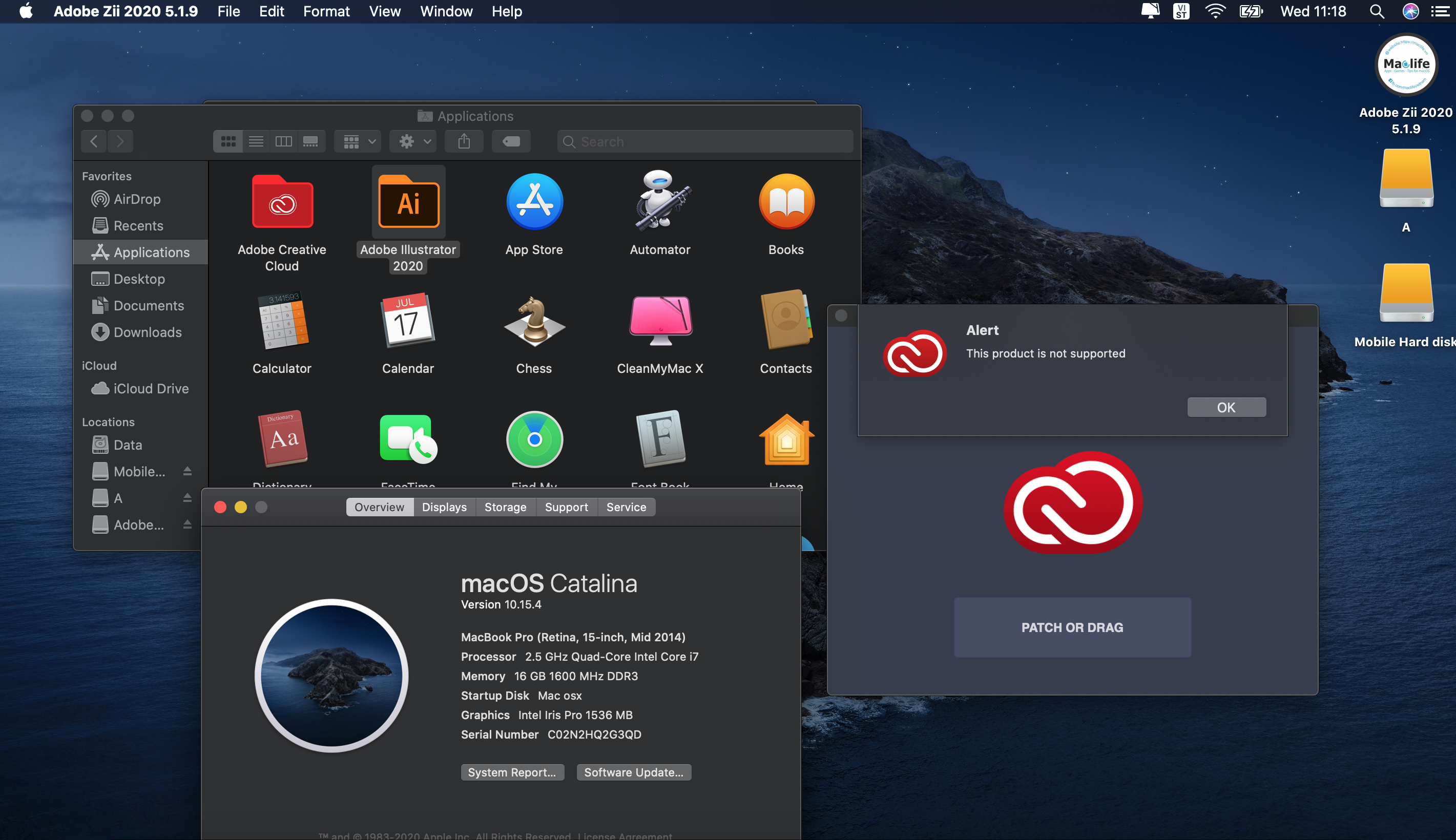This screenshot has width=1456, height=840.
Task: Select the Calculator app icon
Action: tap(282, 321)
